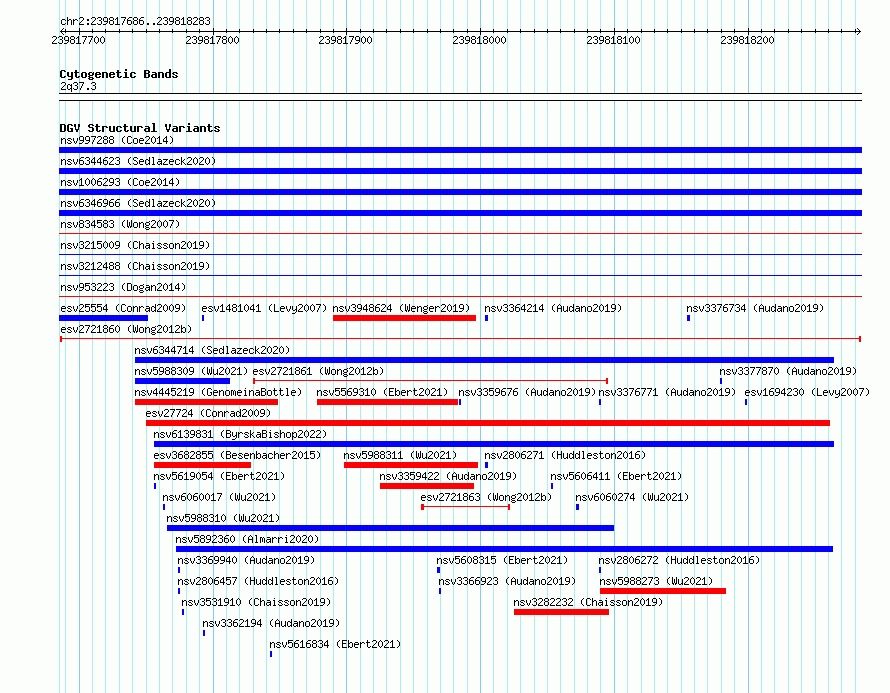Click the nsv5892360 (Almarri2020) label
The width and height of the screenshot is (890, 693).
pyautogui.click(x=247, y=539)
